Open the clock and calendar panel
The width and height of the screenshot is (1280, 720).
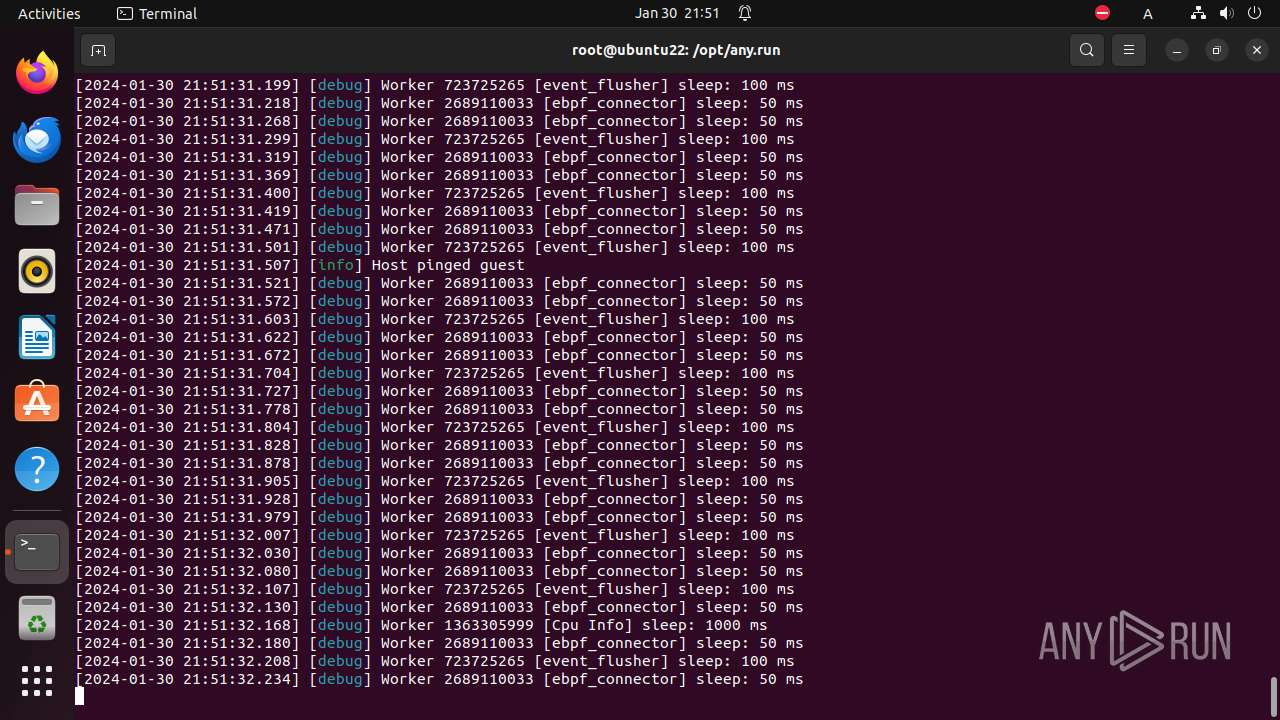(677, 13)
